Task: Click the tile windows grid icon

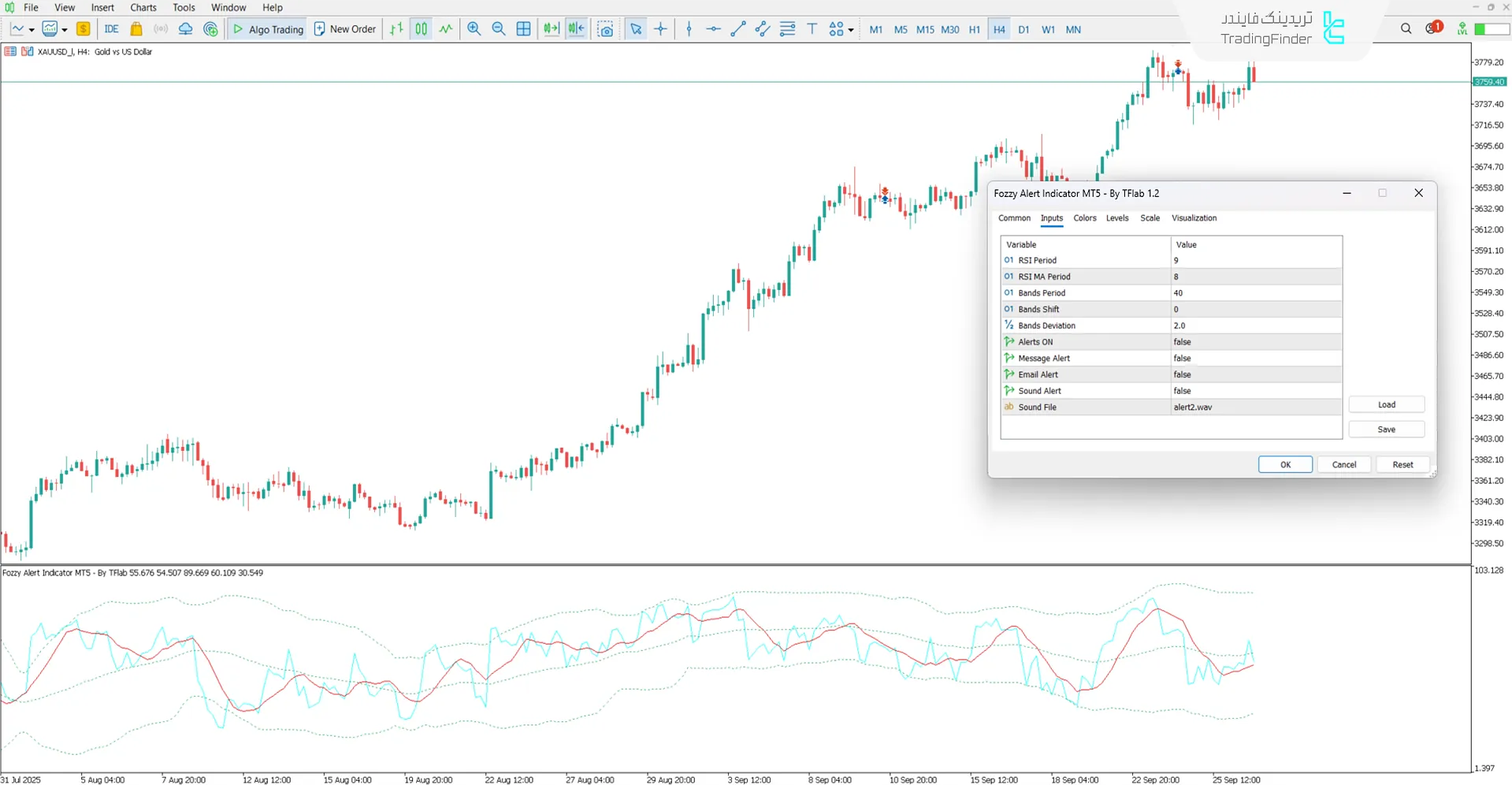Action: pyautogui.click(x=523, y=29)
